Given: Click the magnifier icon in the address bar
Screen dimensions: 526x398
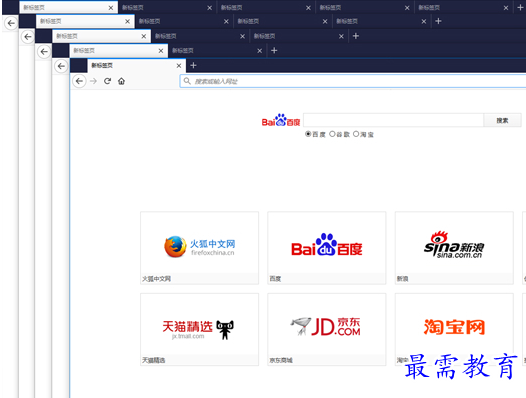Looking at the screenshot, I should [x=187, y=81].
